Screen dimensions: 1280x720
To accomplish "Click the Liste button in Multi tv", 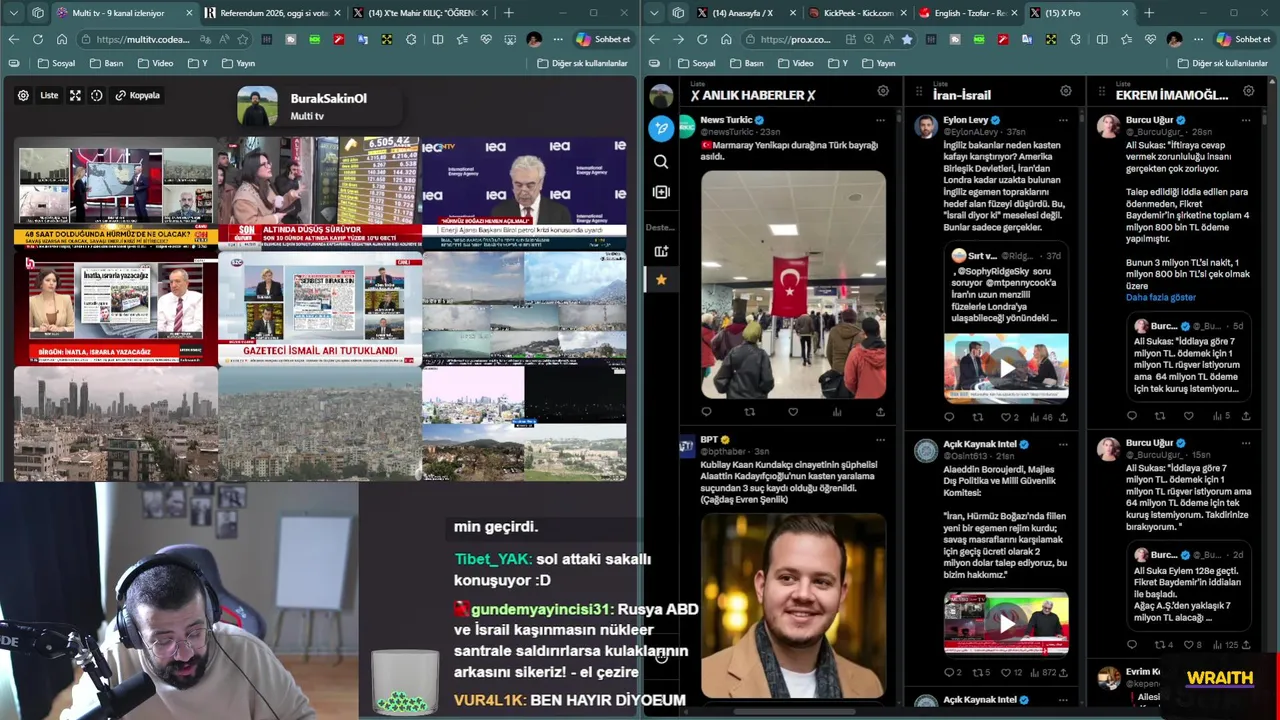I will point(49,96).
